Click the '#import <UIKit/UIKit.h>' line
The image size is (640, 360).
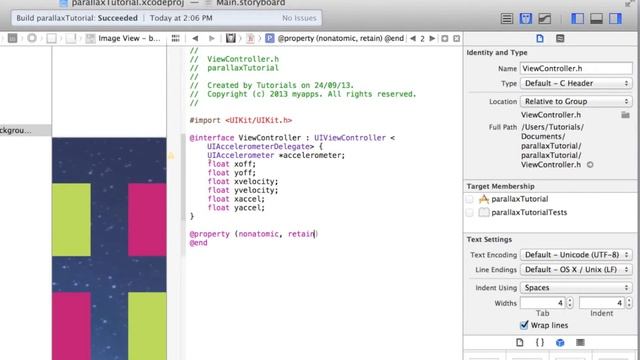click(241, 120)
